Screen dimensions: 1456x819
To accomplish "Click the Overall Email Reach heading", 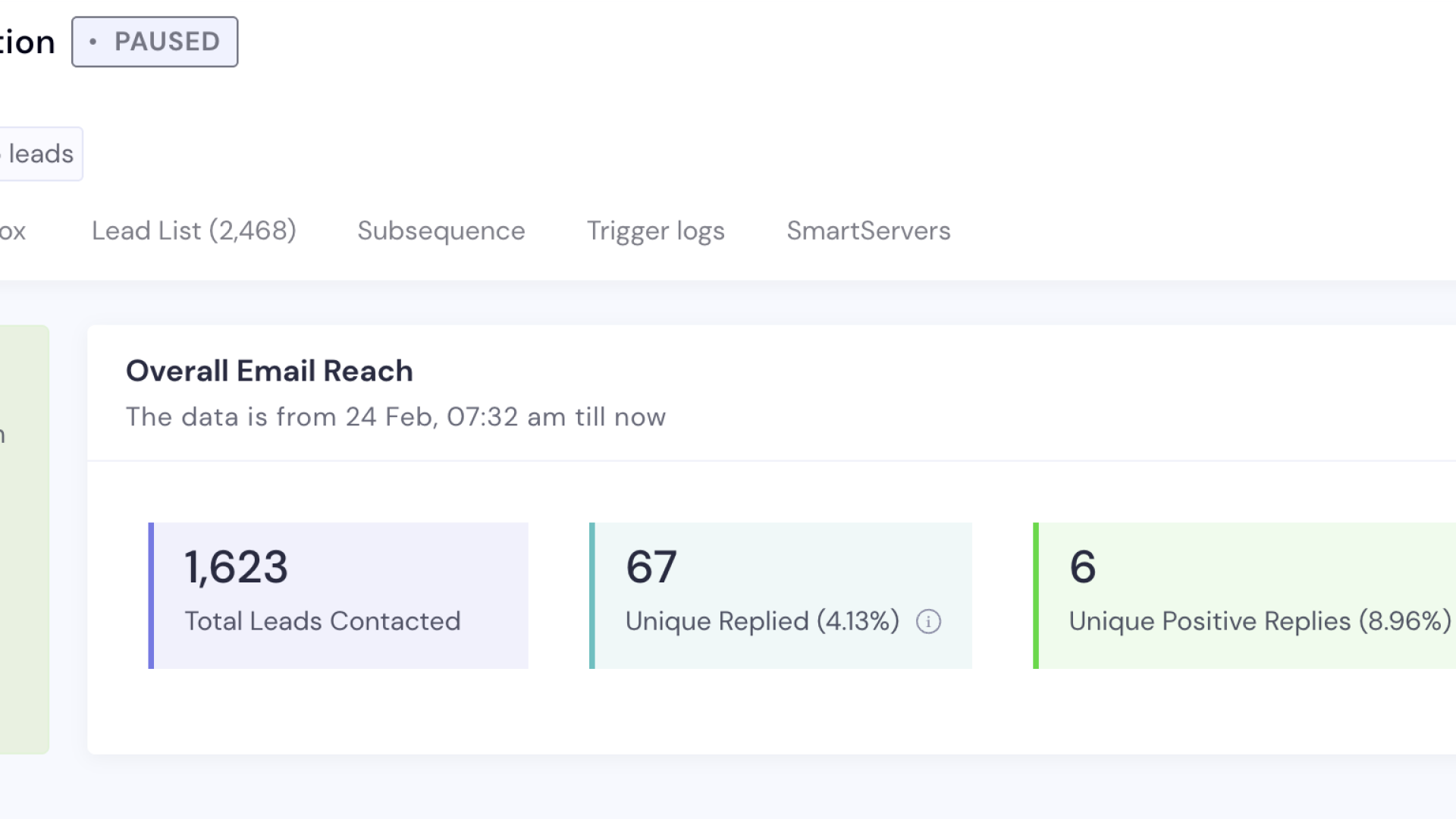I will [269, 371].
